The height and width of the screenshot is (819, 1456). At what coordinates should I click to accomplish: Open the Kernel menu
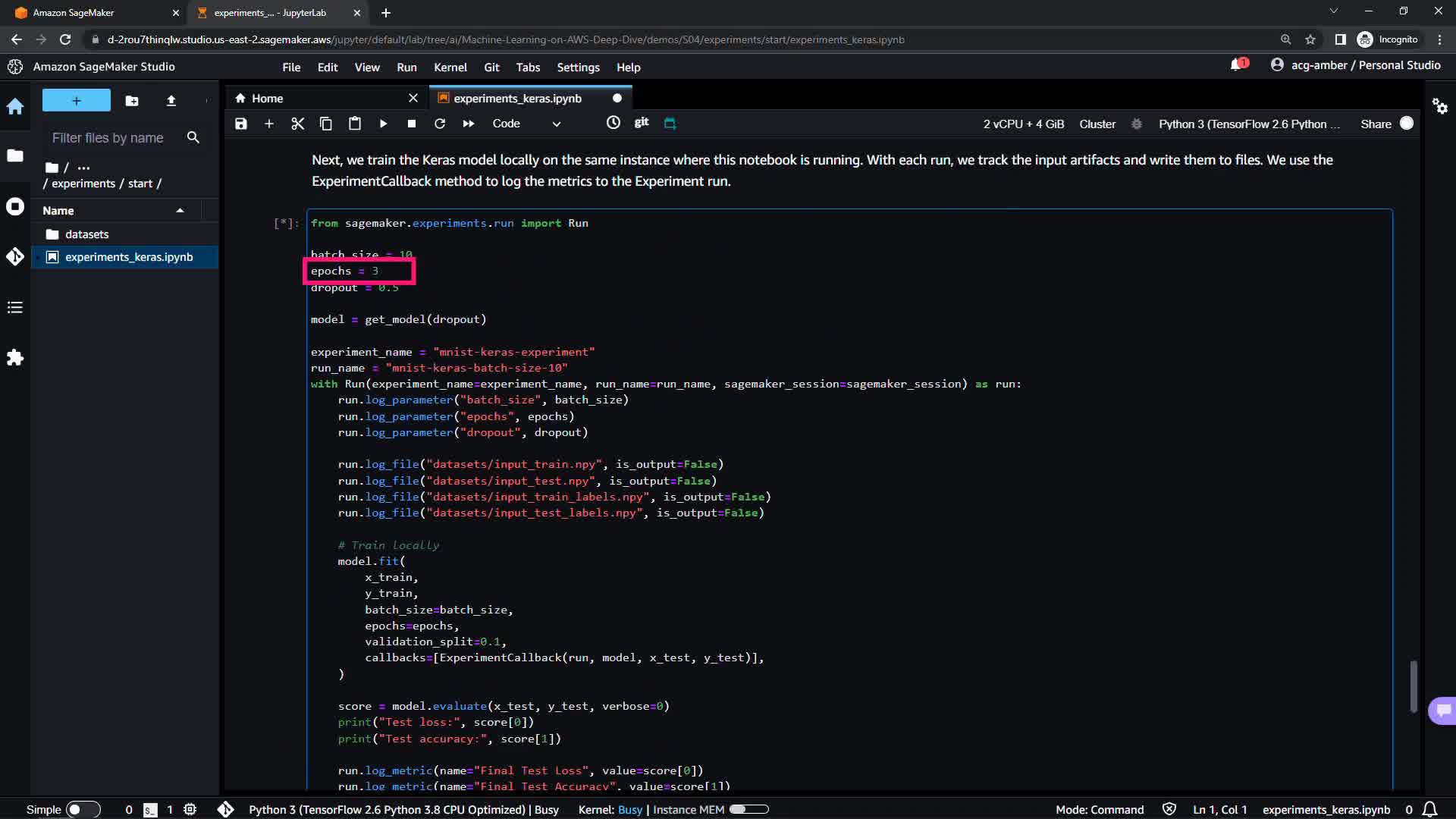point(450,67)
